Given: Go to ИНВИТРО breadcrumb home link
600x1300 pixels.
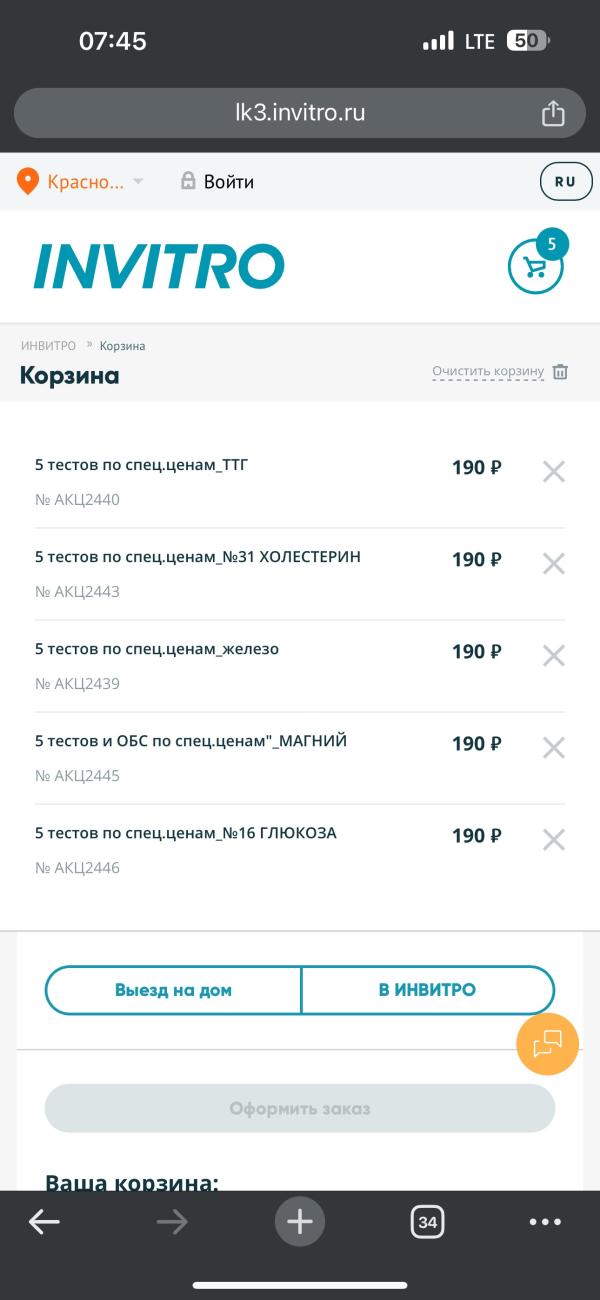Looking at the screenshot, I should click(48, 346).
